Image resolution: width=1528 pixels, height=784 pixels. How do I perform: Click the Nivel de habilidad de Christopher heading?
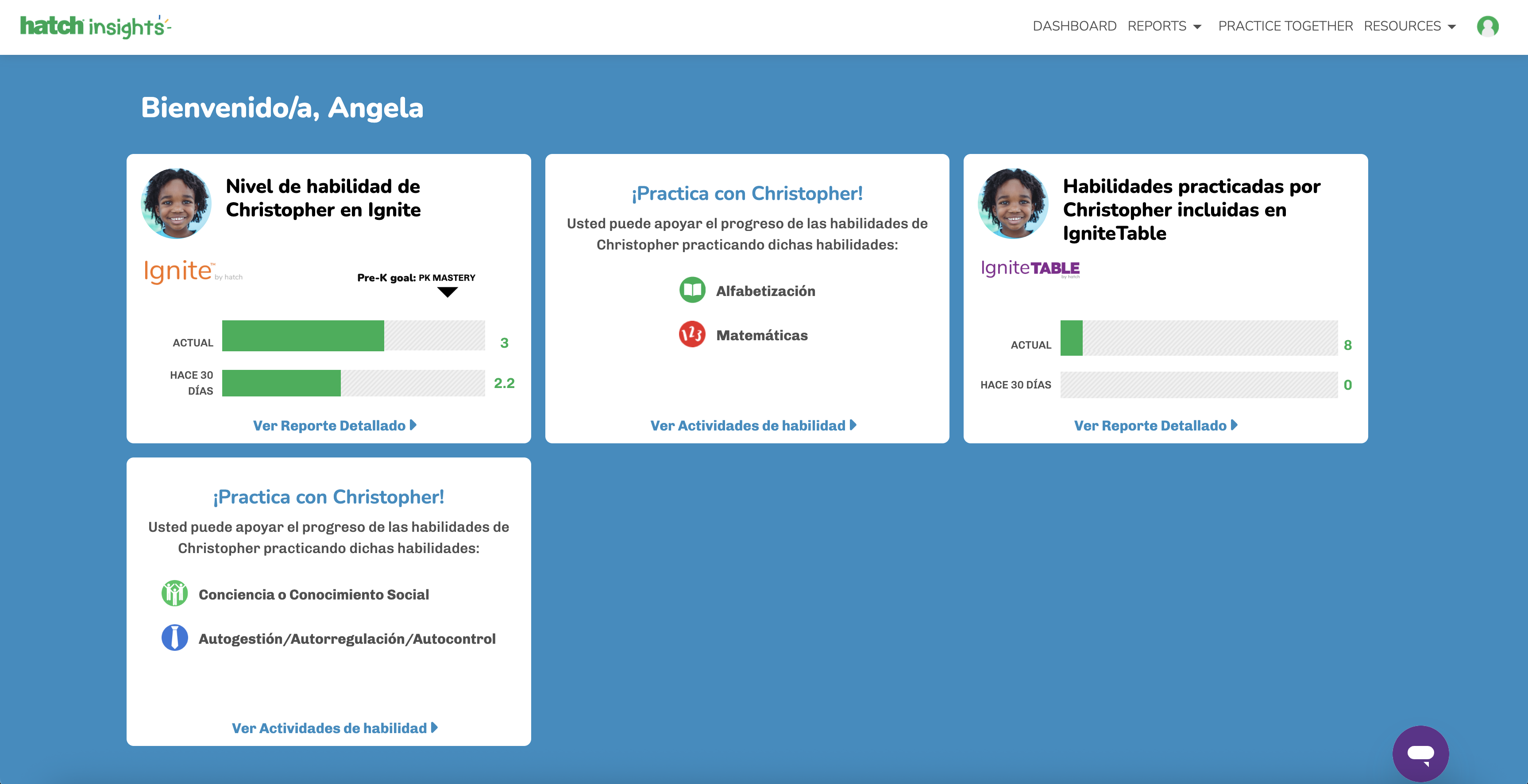point(323,198)
